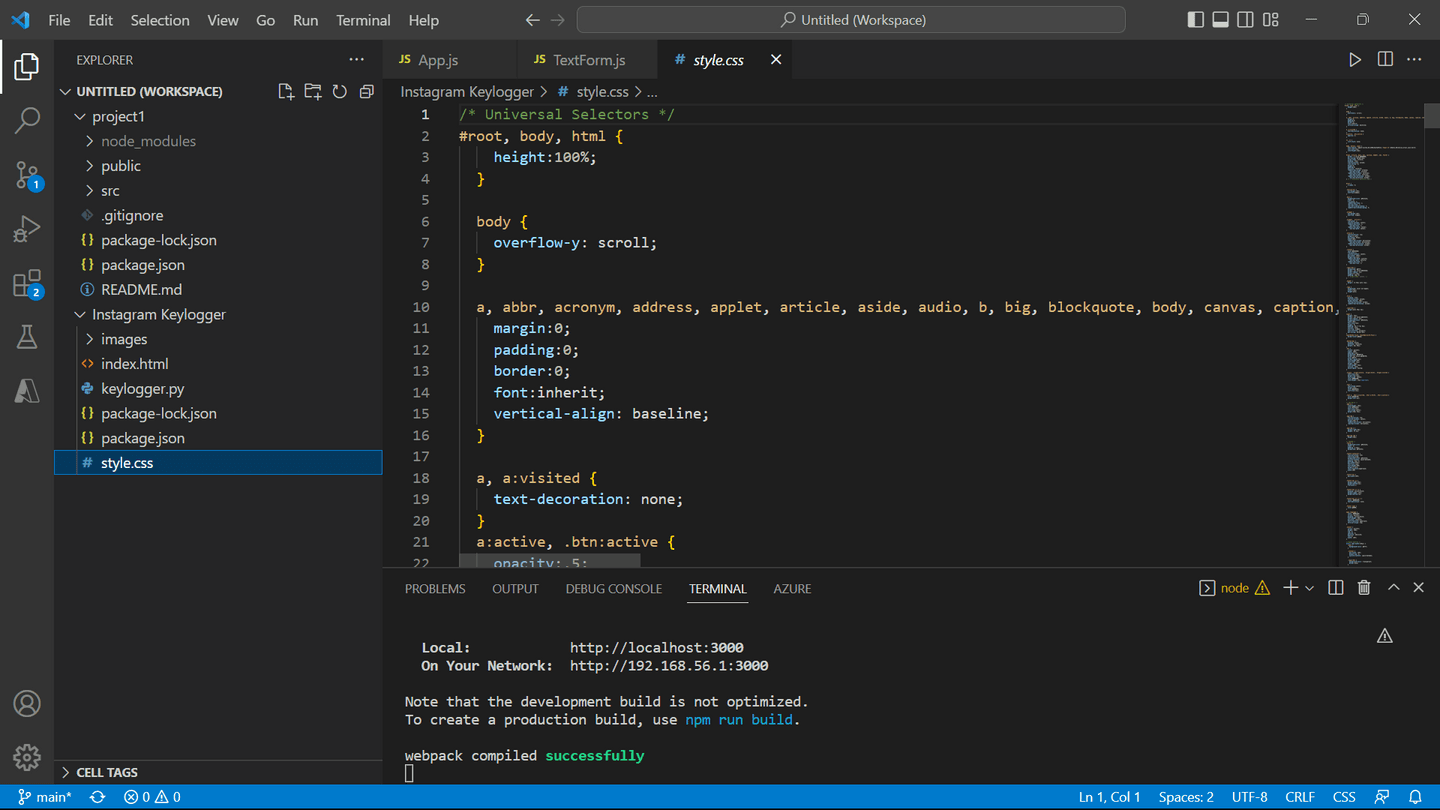Click the main* branch in status bar
The image size is (1440, 810).
tap(45, 797)
